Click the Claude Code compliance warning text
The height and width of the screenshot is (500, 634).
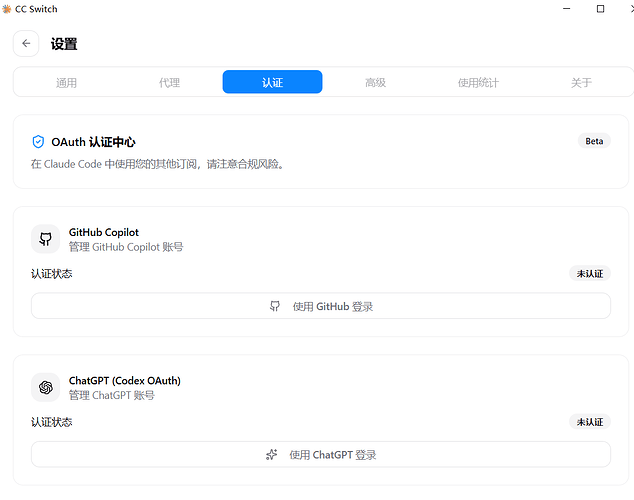coord(157,164)
